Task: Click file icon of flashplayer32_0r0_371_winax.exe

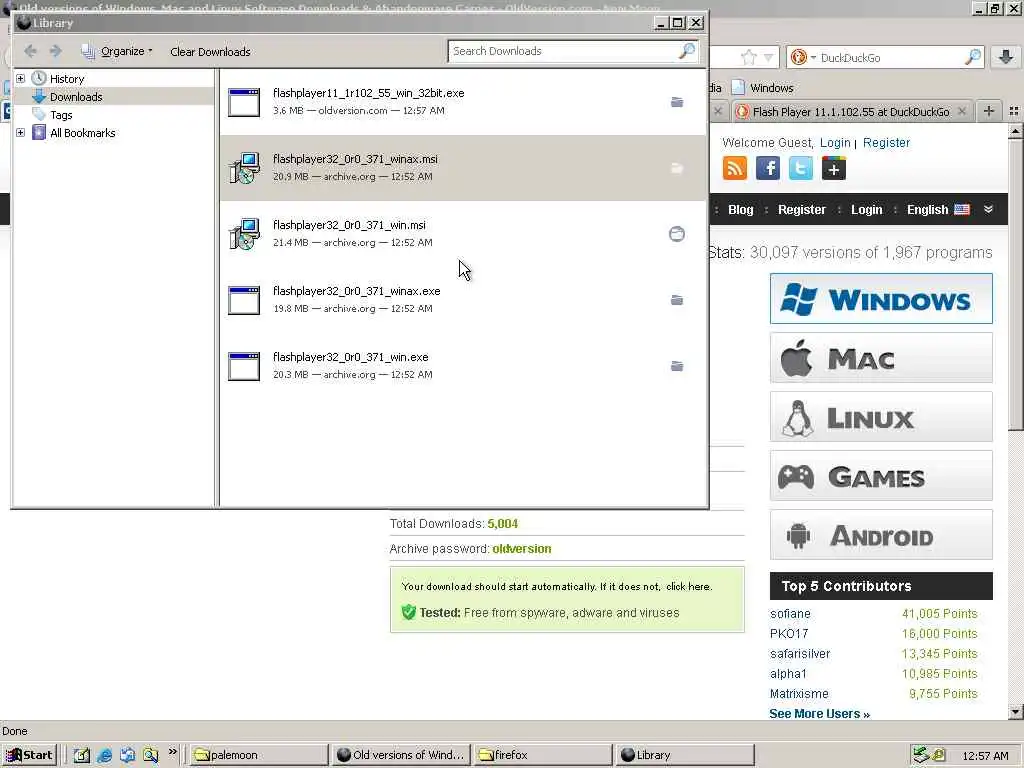Action: click(x=244, y=300)
